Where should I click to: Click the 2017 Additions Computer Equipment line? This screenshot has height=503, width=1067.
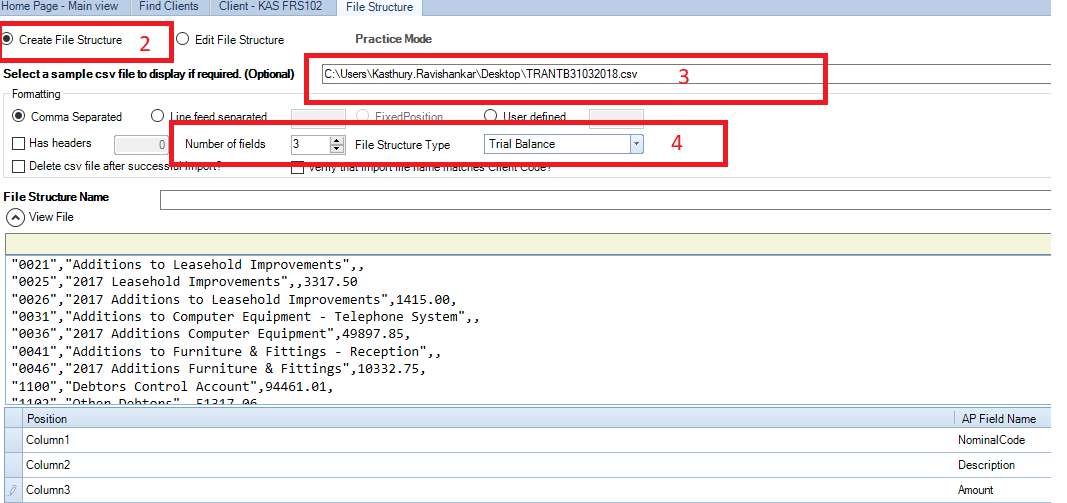212,334
